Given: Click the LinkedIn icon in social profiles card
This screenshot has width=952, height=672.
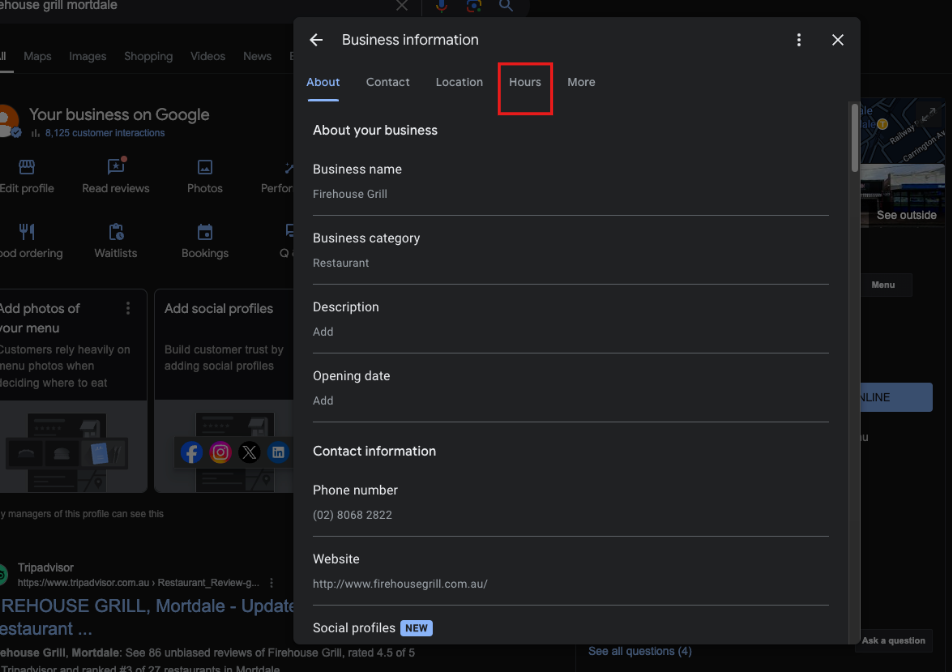Looking at the screenshot, I should point(278,452).
